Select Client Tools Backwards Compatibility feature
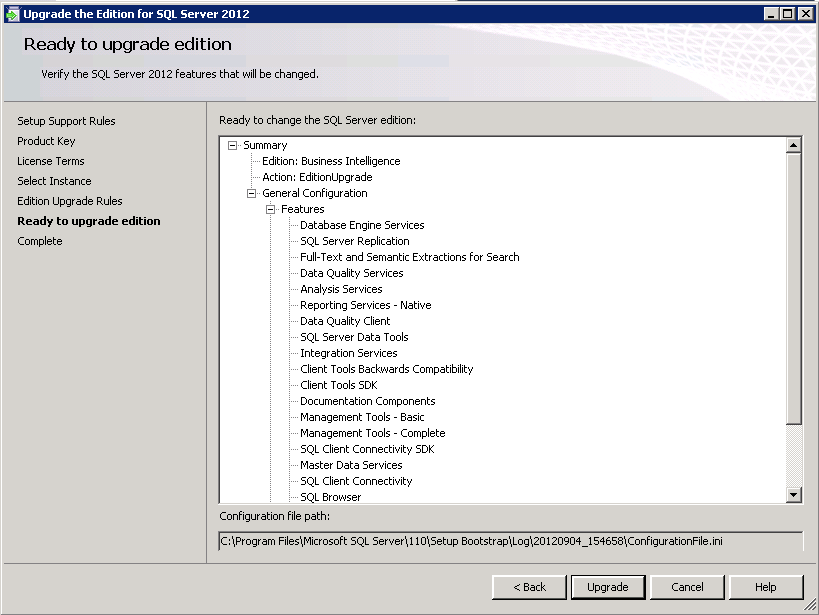Screen dimensions: 819x615 [387, 369]
